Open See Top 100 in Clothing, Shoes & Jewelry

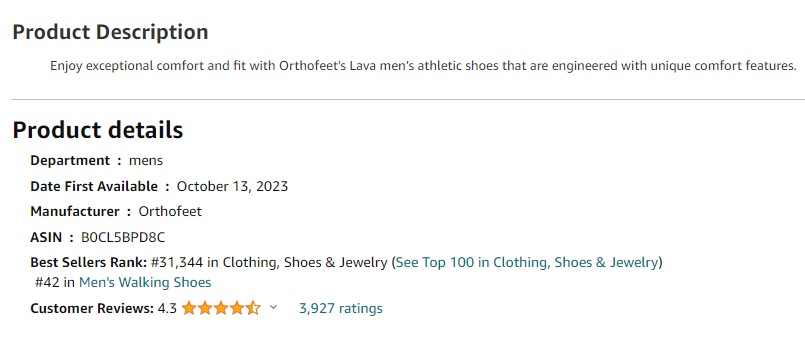(x=527, y=262)
